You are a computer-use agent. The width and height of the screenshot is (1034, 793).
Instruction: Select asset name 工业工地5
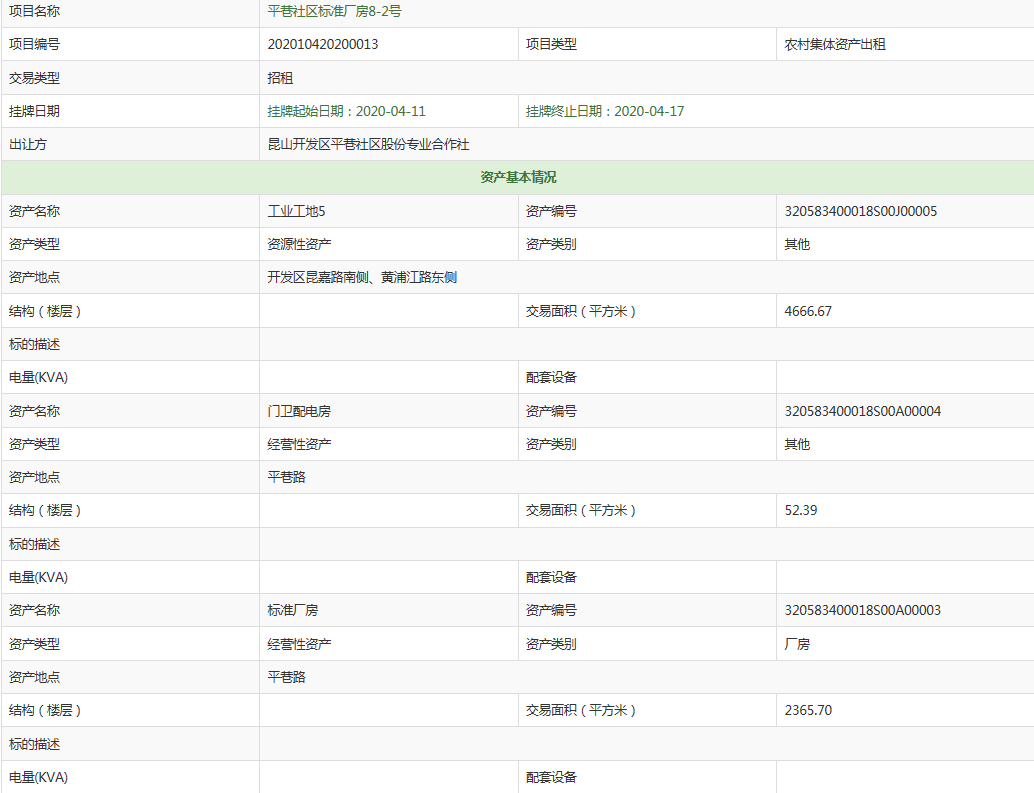297,211
